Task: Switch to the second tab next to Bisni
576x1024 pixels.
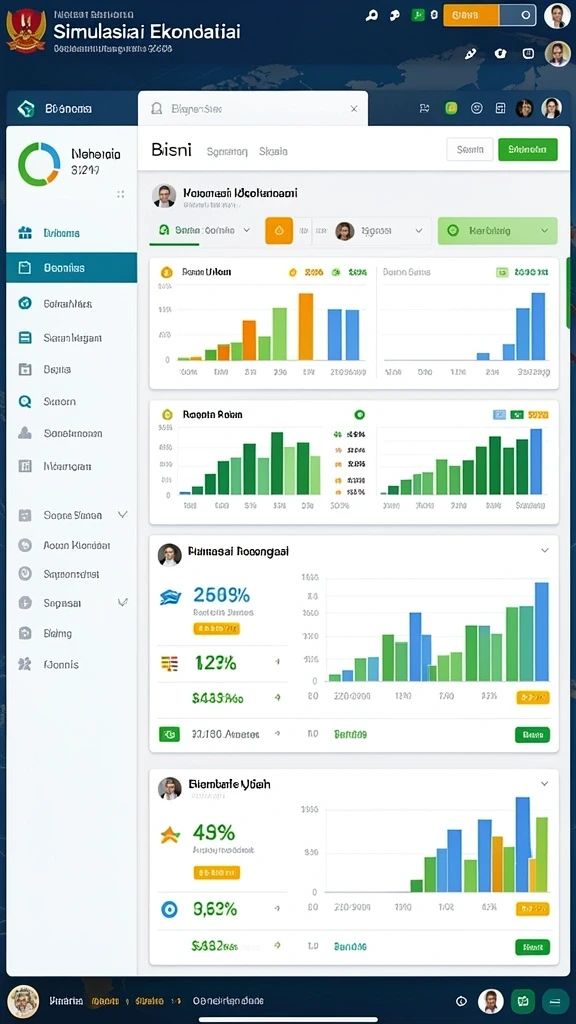Action: pos(227,151)
